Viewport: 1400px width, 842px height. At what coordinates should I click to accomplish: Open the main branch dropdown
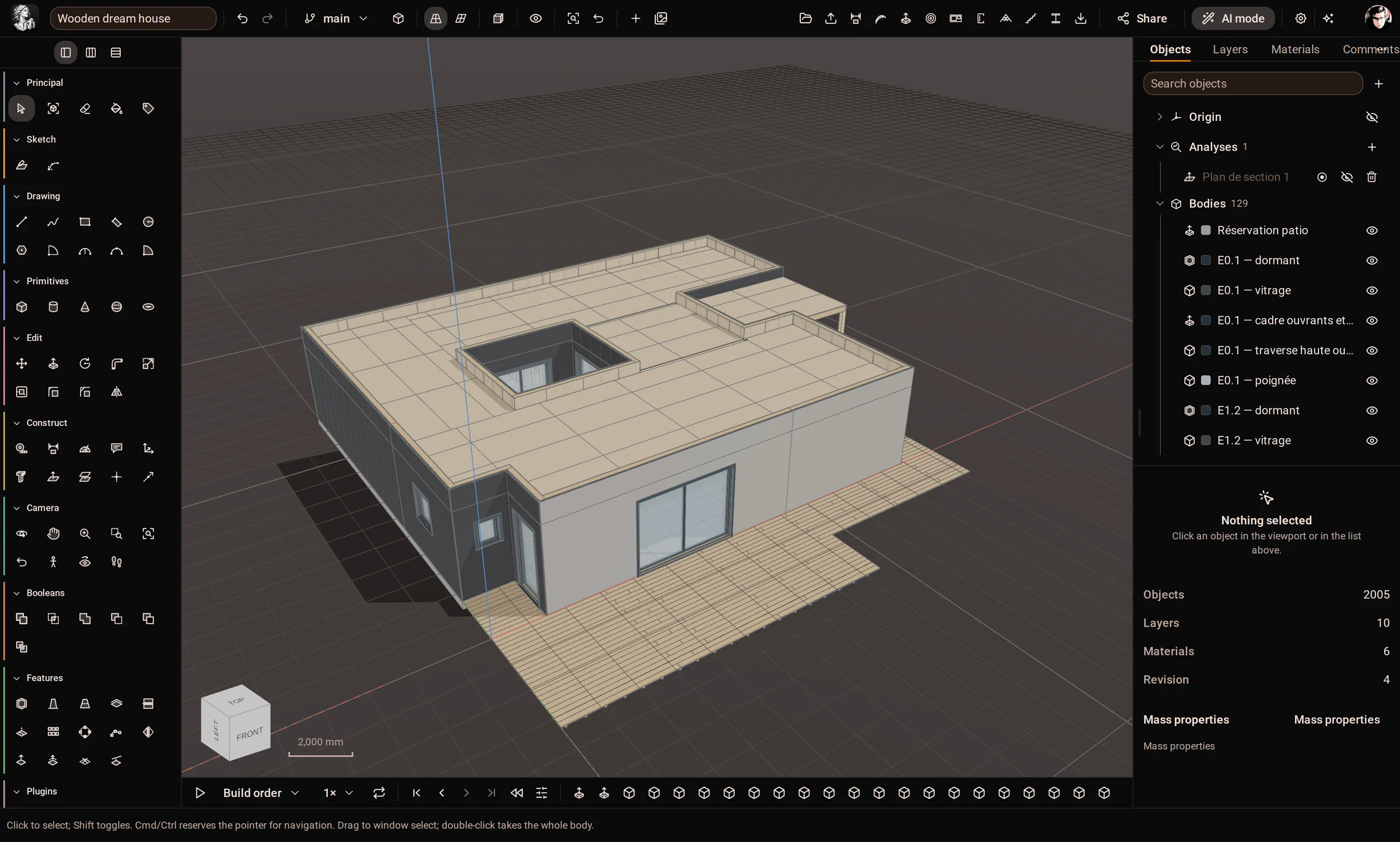[336, 19]
